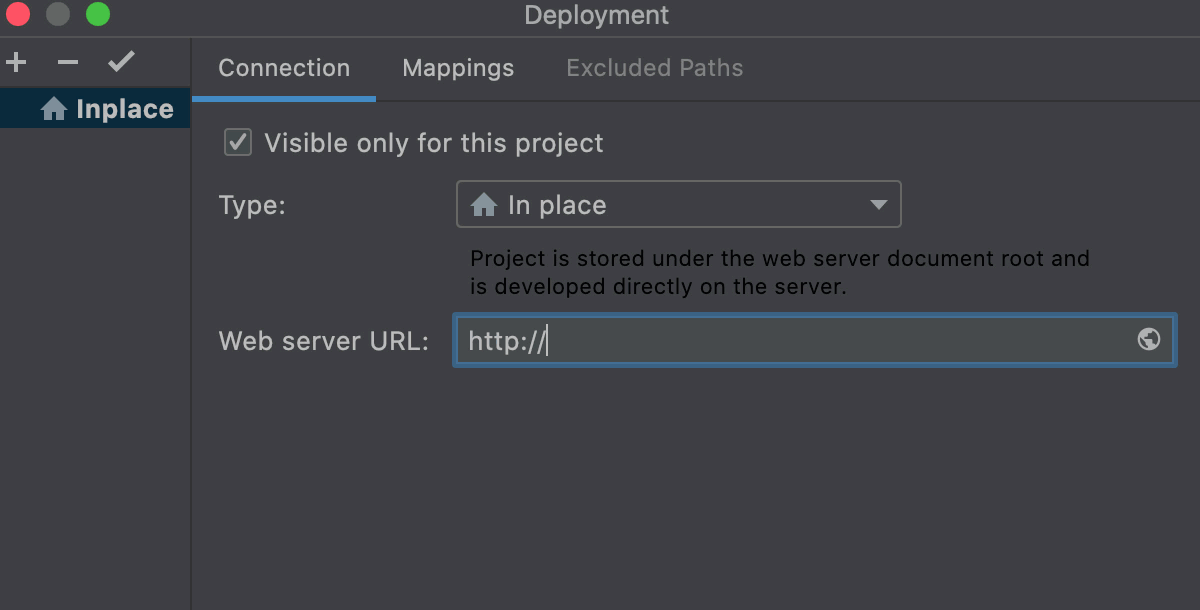This screenshot has height=610, width=1200.
Task: Select the Inplace server entry in the list
Action: [95, 109]
